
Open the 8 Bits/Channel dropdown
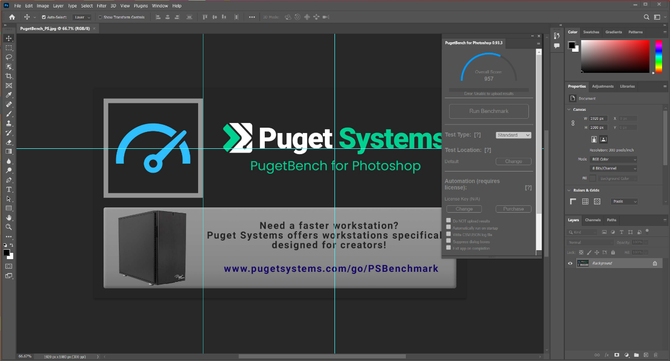(614, 168)
